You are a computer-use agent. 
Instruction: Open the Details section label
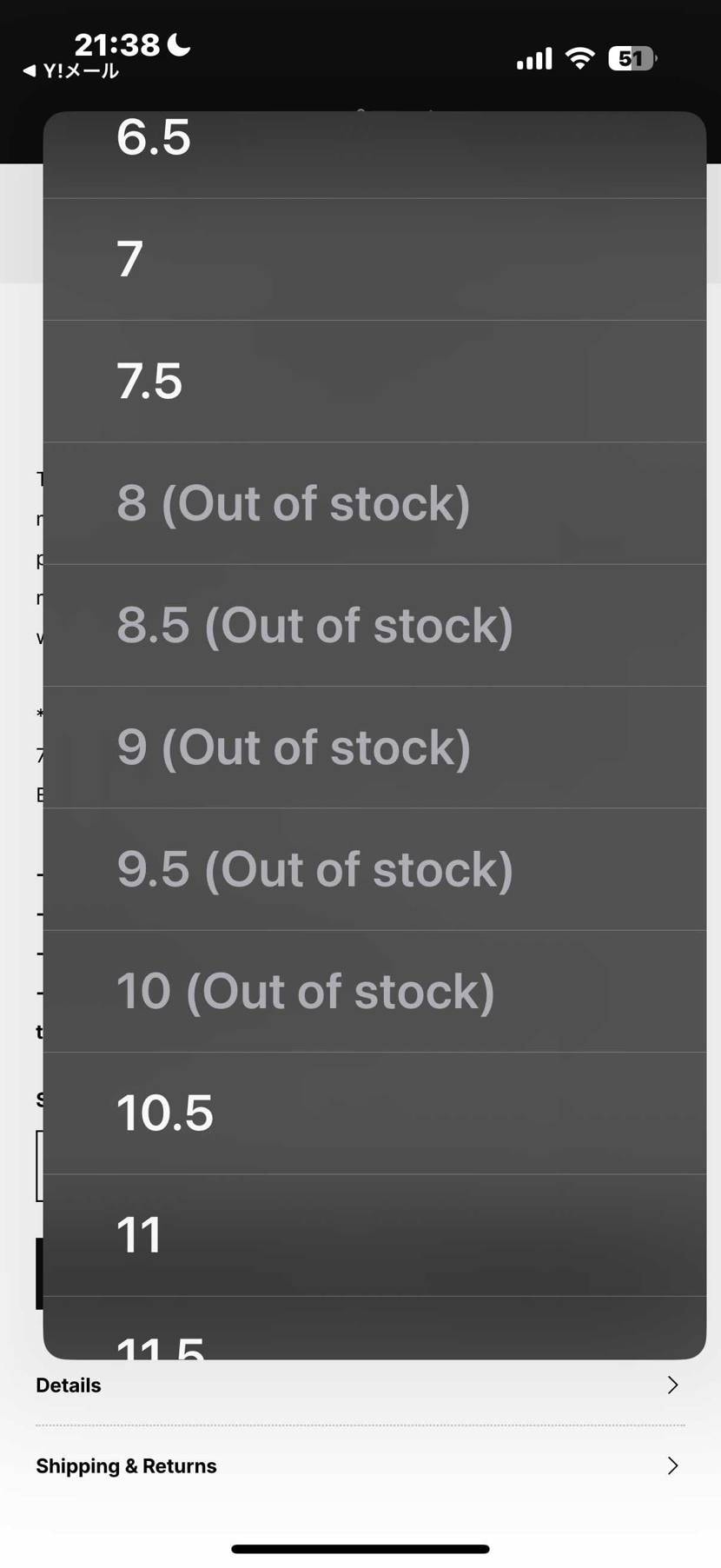[69, 1385]
